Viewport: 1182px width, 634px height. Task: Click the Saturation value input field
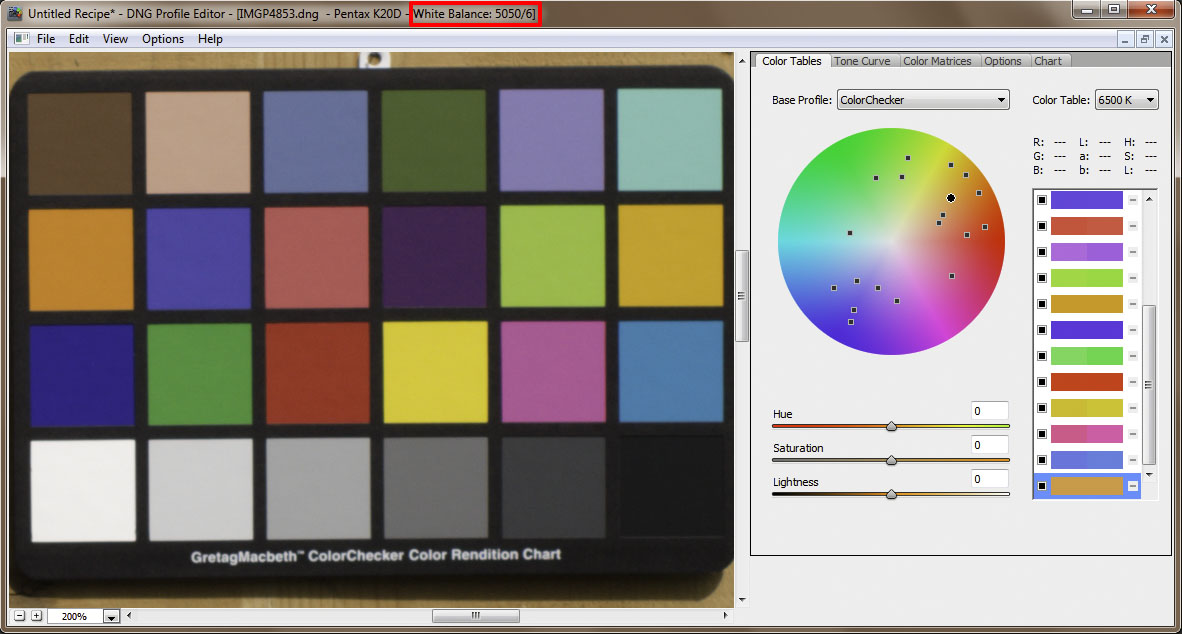(x=990, y=445)
